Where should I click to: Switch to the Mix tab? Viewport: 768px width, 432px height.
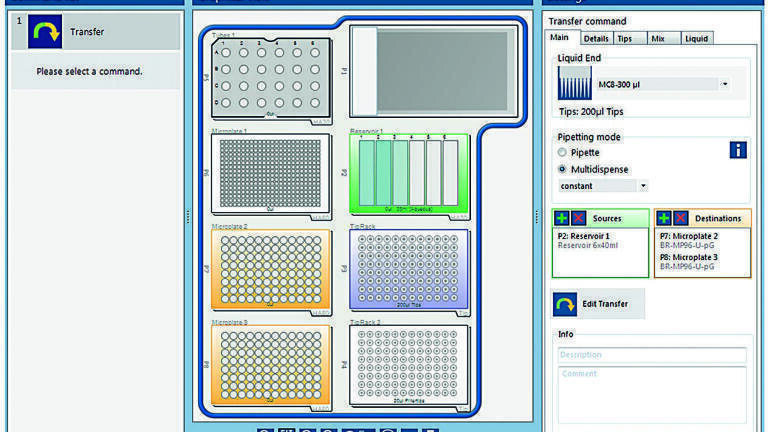(664, 38)
